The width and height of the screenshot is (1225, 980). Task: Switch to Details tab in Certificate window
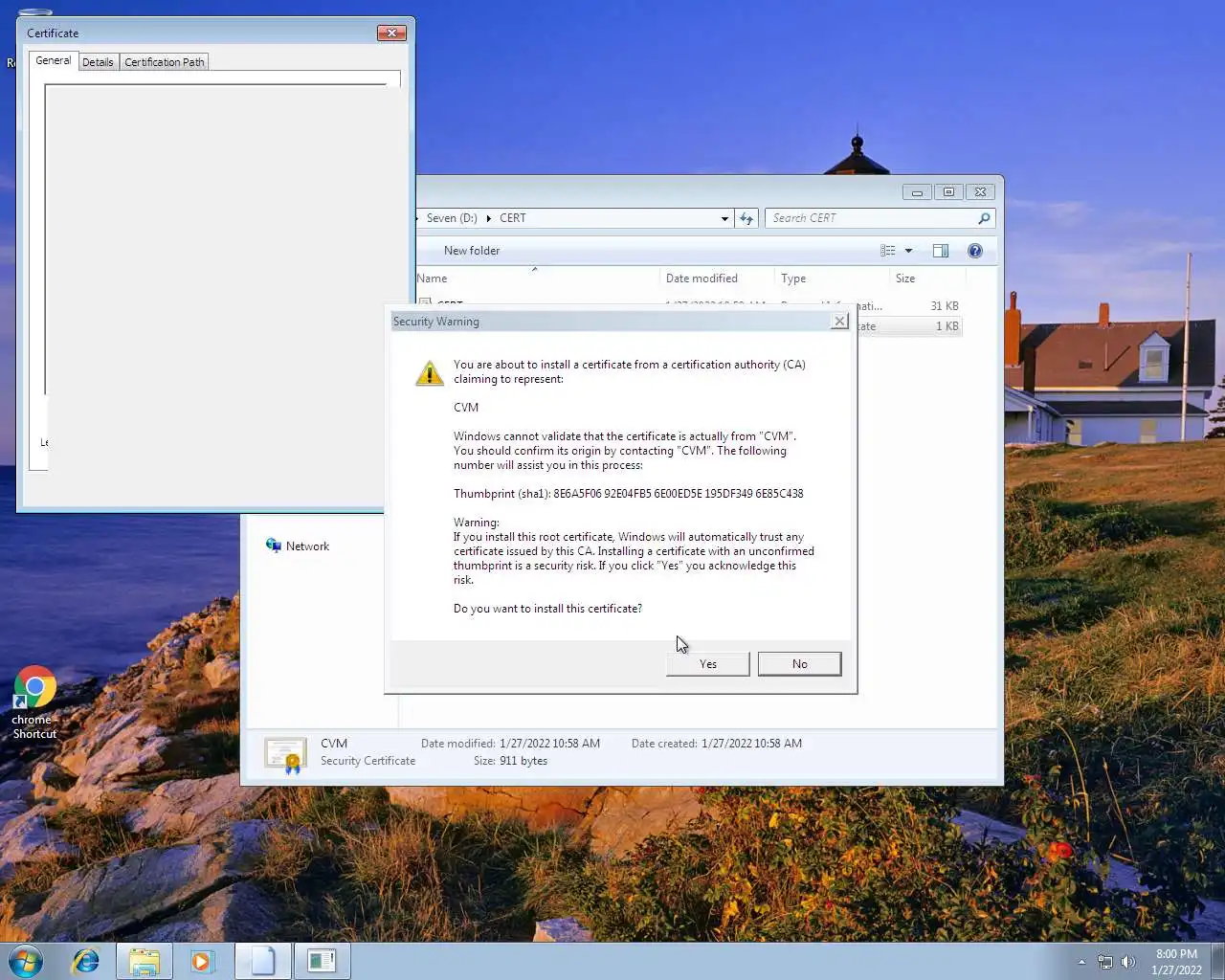(98, 62)
